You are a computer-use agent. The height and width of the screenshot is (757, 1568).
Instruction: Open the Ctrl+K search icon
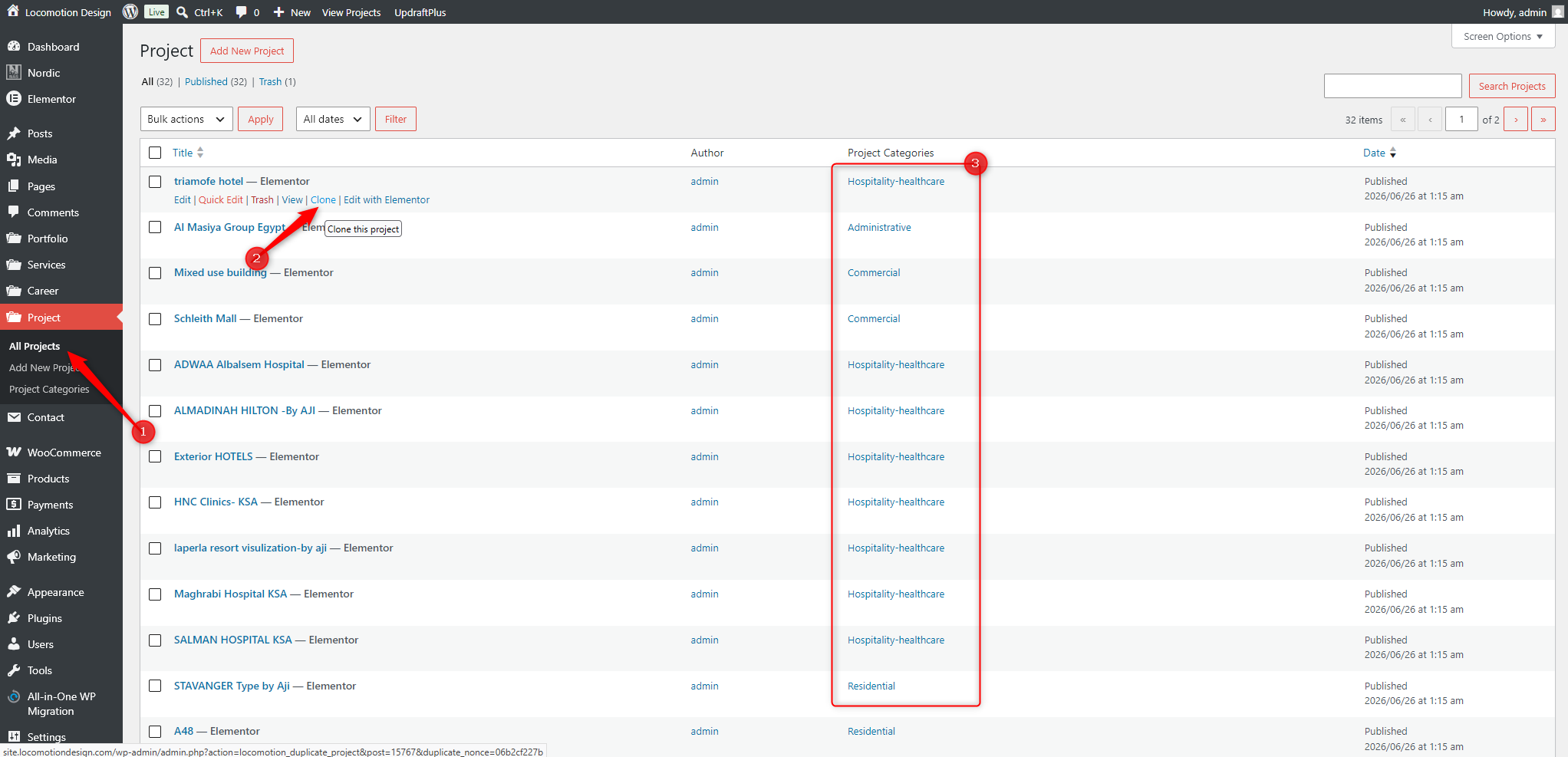click(182, 12)
